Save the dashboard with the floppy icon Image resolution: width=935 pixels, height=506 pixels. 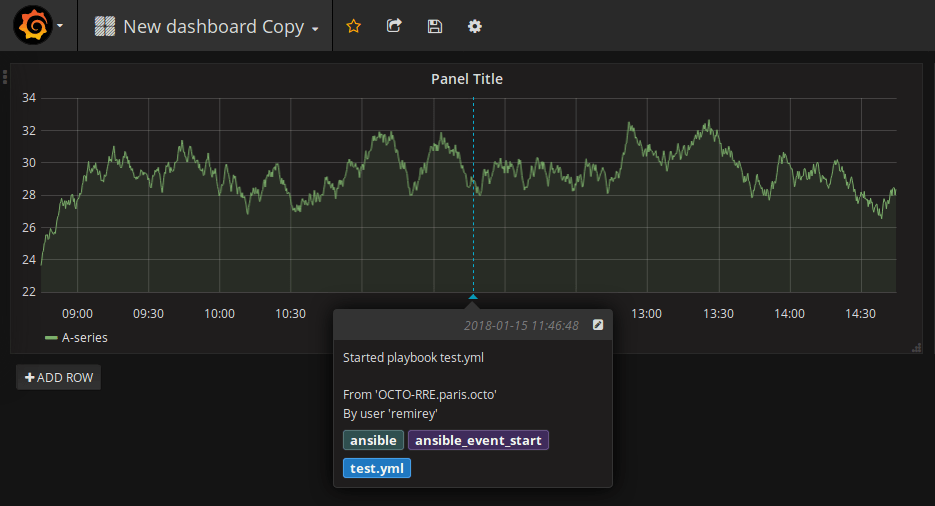434,27
